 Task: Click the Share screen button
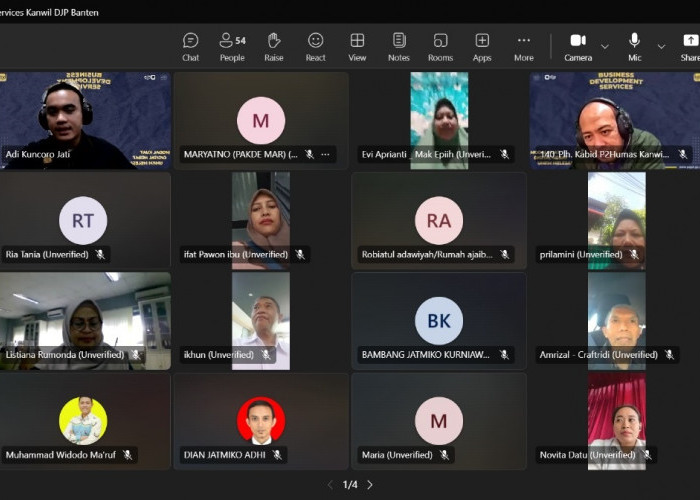click(690, 46)
